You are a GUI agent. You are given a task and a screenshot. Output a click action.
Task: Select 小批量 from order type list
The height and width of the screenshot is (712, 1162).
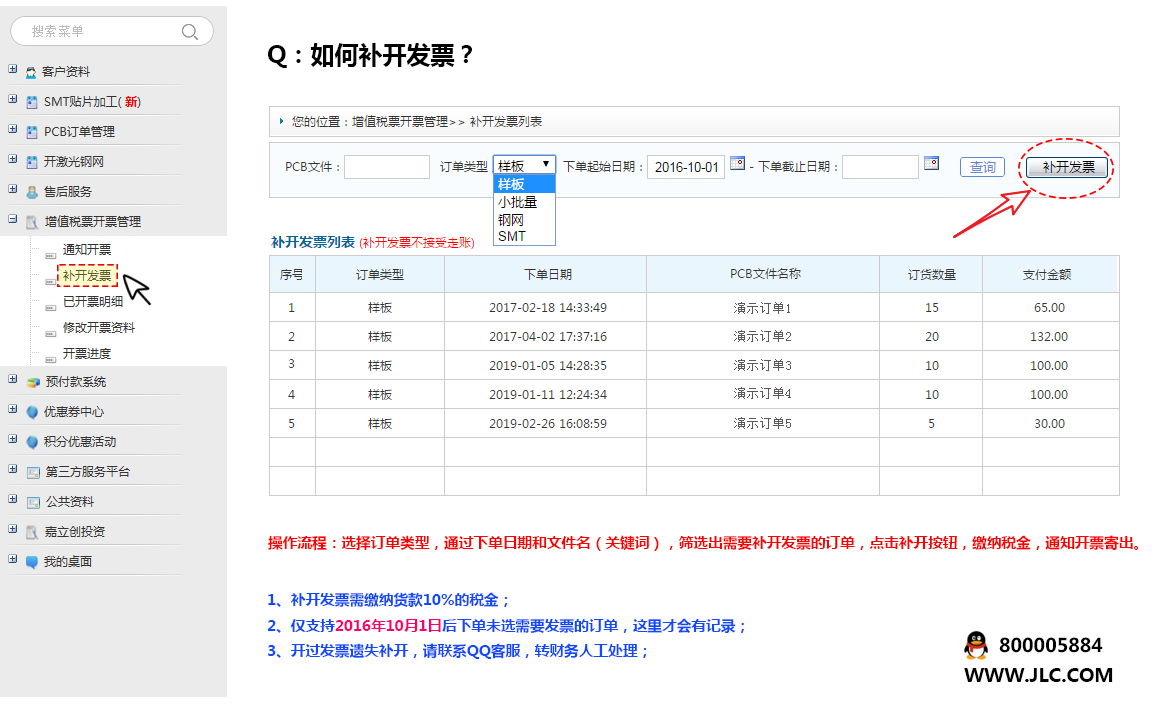tap(517, 202)
